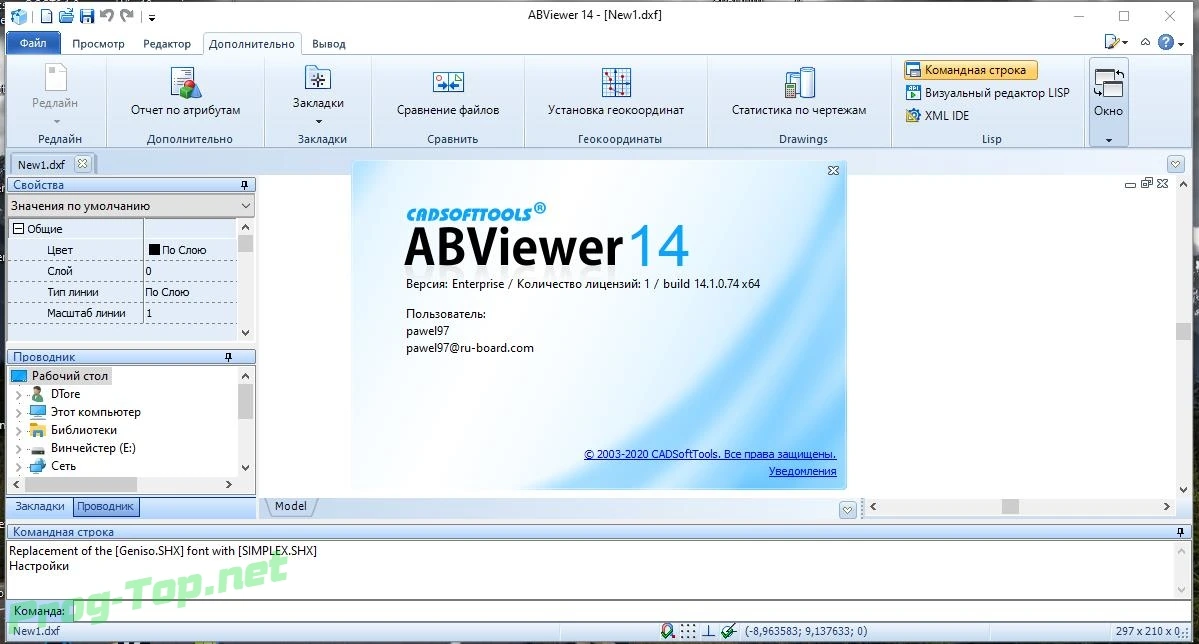Redo the last action
The width and height of the screenshot is (1199, 644).
[127, 15]
